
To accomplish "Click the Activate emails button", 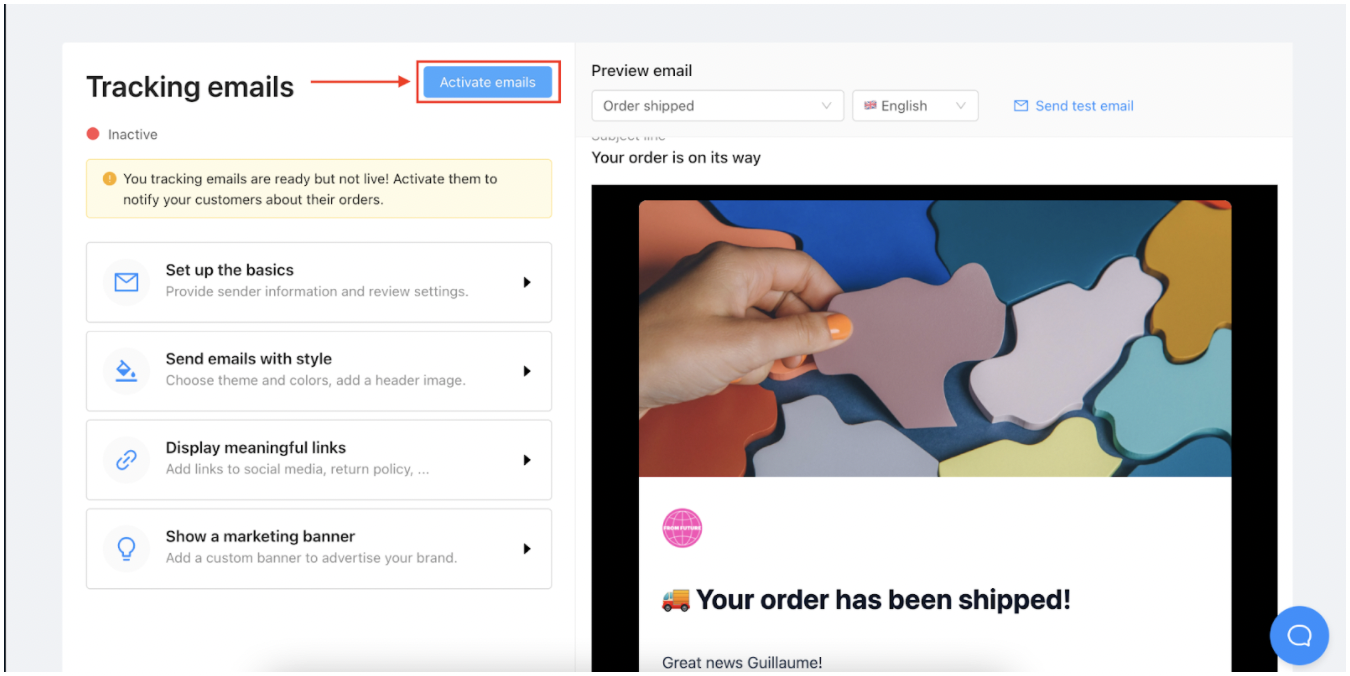I will pos(488,82).
